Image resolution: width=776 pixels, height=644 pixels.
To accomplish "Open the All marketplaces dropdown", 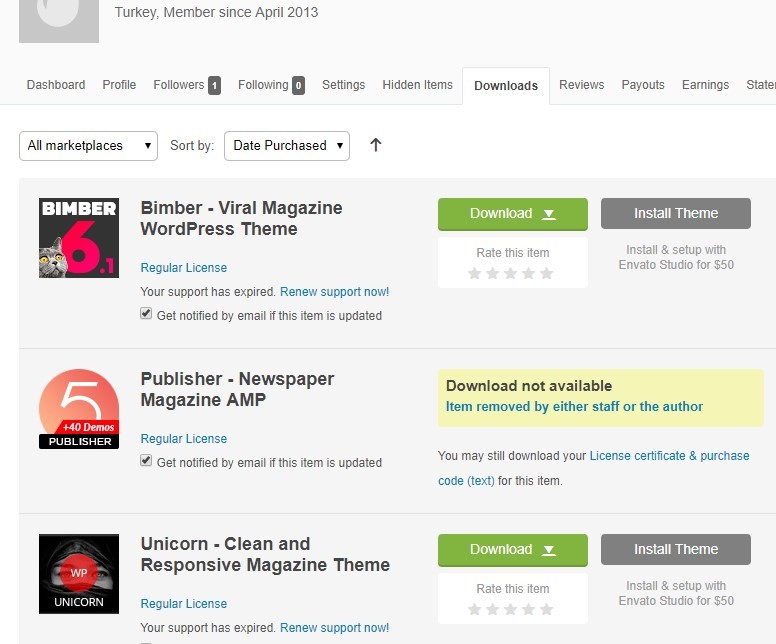I will click(89, 146).
